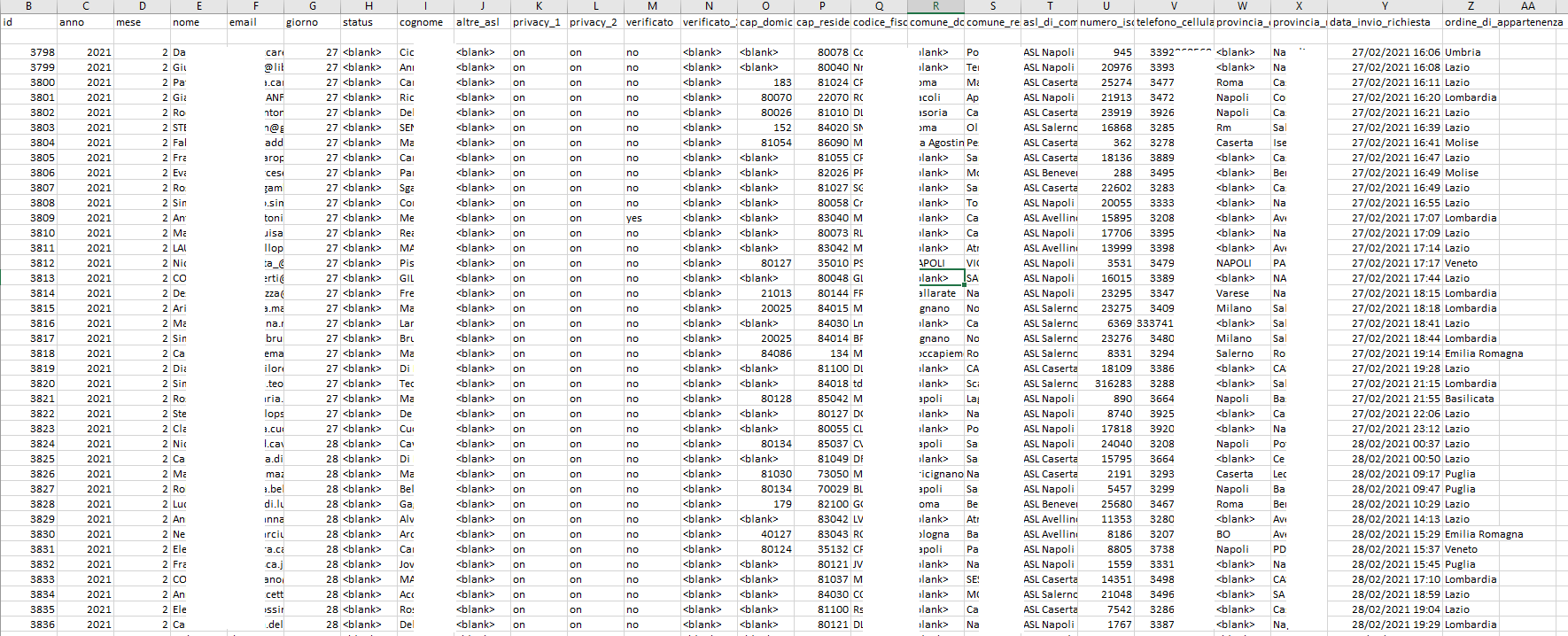Click the 'privacy_1' header cell
Screen dimensions: 1568x636
[x=537, y=22]
